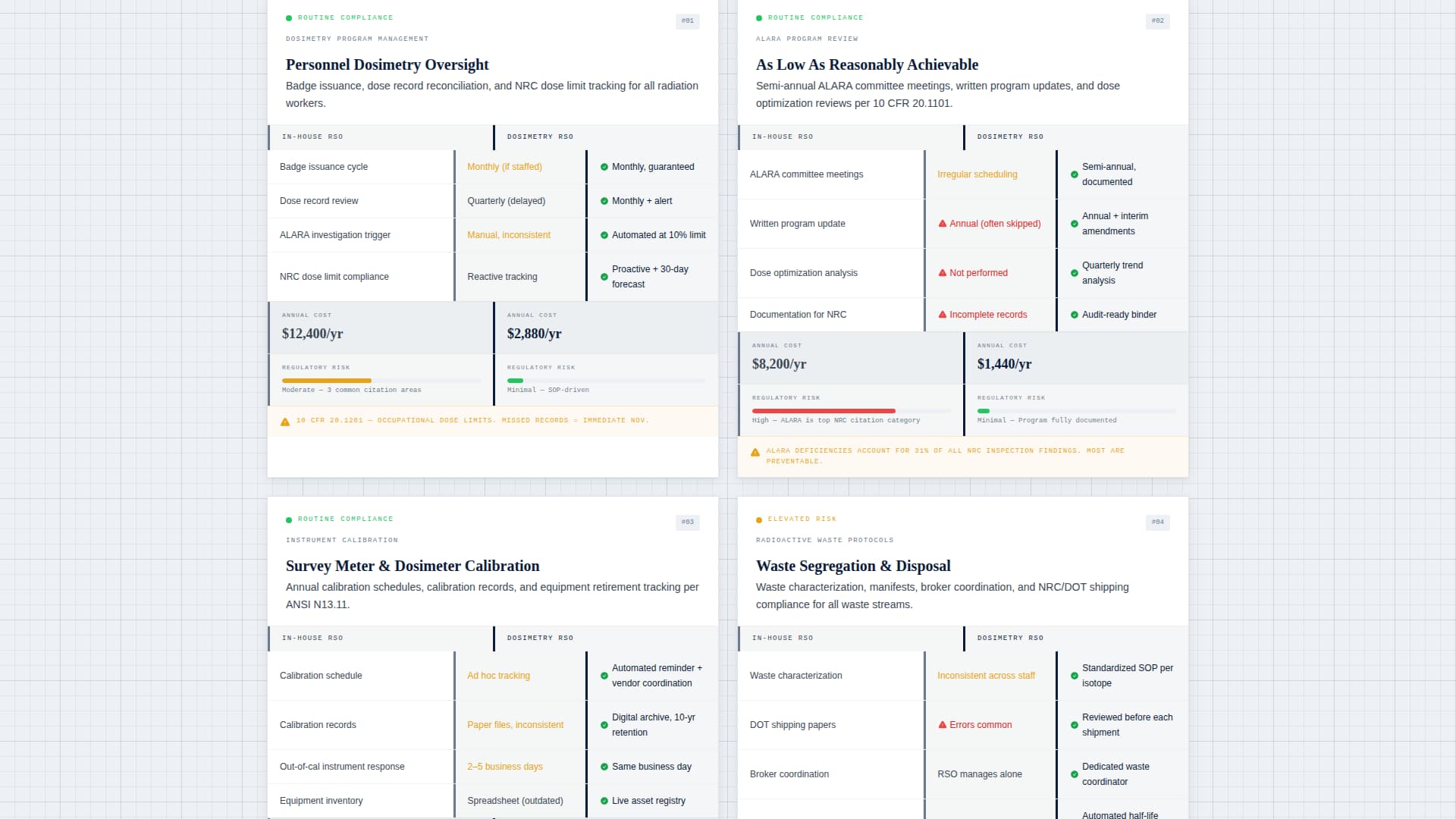
Task: Click the Dose optimization analysis row label
Action: click(804, 273)
